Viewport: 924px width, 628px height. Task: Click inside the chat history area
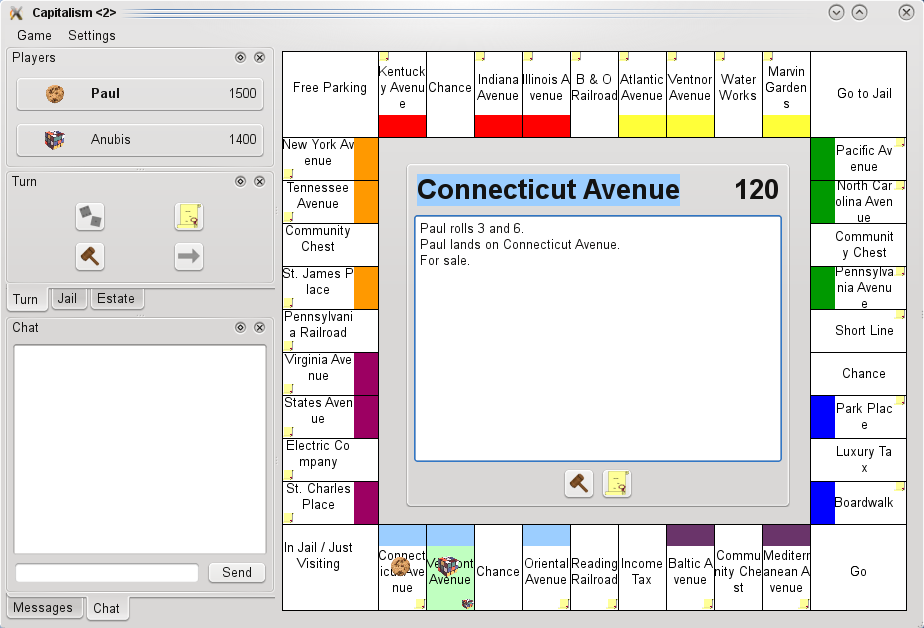pos(140,449)
